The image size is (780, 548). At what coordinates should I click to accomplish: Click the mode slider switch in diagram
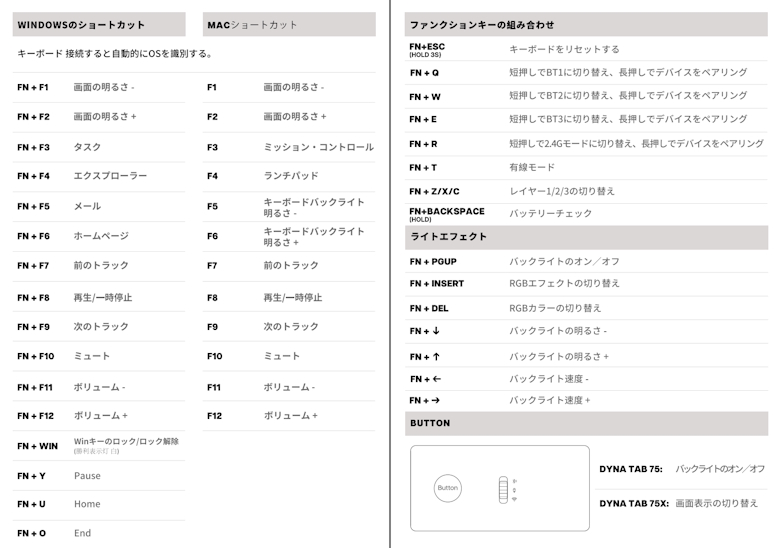coord(503,489)
